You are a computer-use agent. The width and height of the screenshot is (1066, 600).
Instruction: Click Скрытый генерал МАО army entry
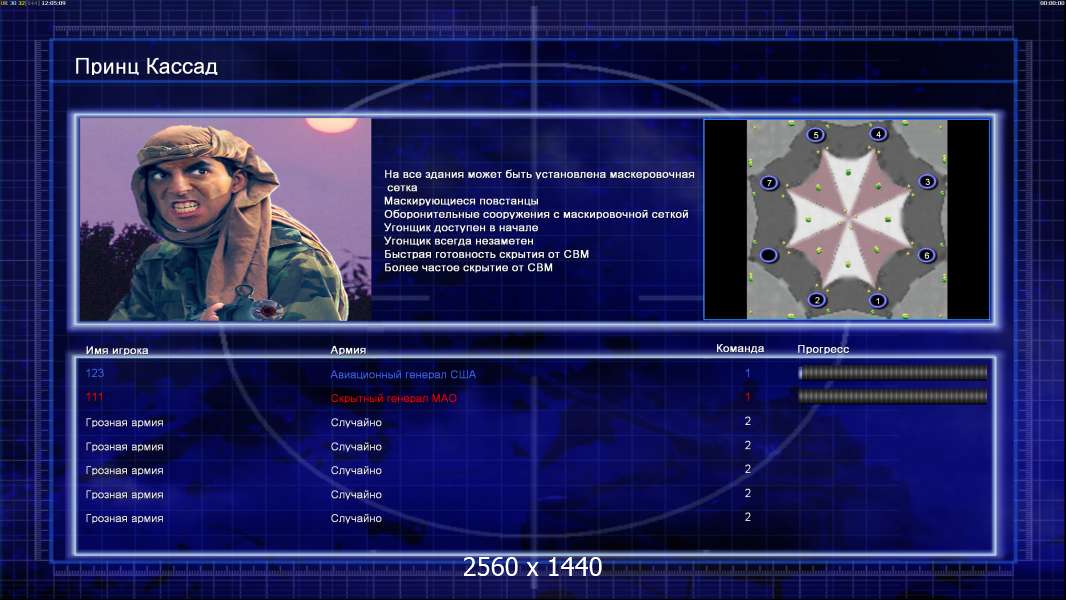point(394,398)
